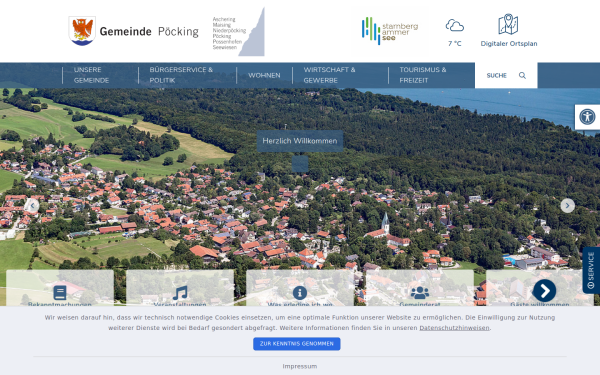
Task: Click the district list silhouette graphic
Action: coord(238,33)
